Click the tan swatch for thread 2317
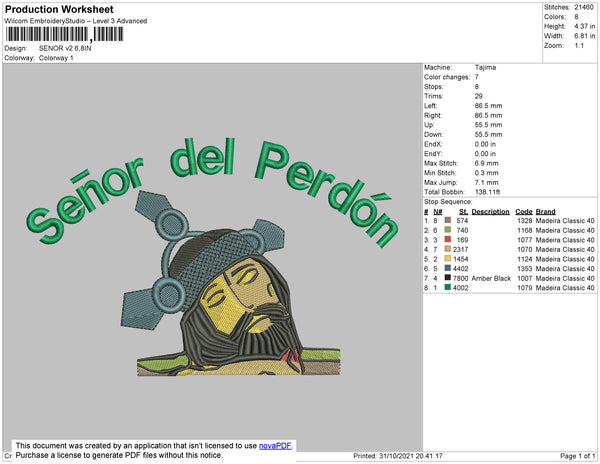The height and width of the screenshot is (464, 600). pos(447,249)
